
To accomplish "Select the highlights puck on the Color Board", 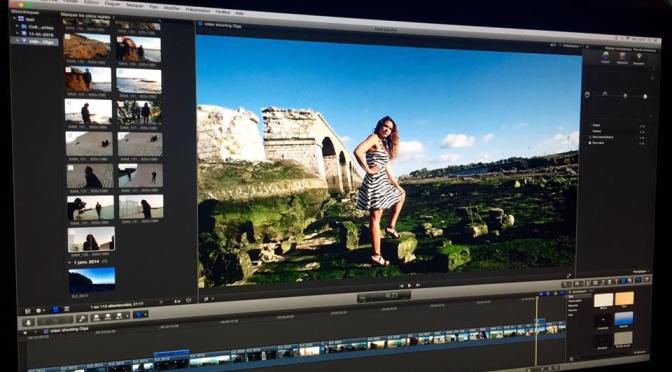I will [x=645, y=97].
